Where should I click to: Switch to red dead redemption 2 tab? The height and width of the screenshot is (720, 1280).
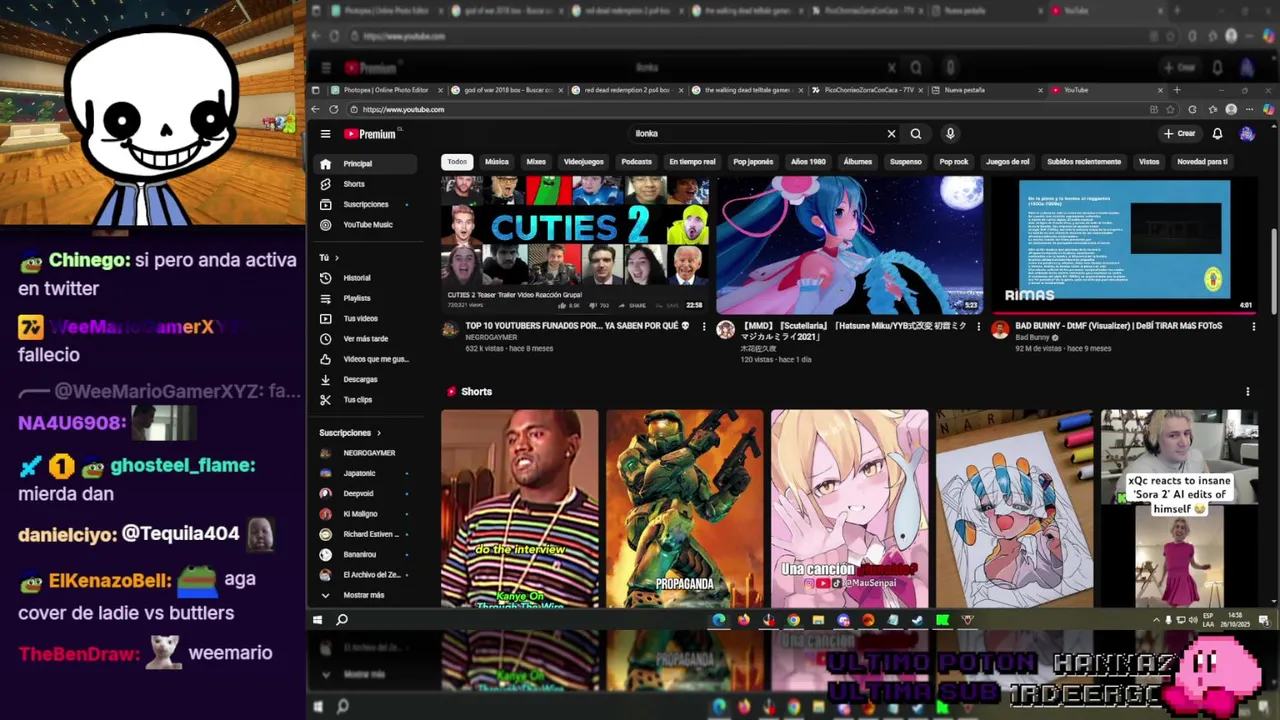point(627,90)
